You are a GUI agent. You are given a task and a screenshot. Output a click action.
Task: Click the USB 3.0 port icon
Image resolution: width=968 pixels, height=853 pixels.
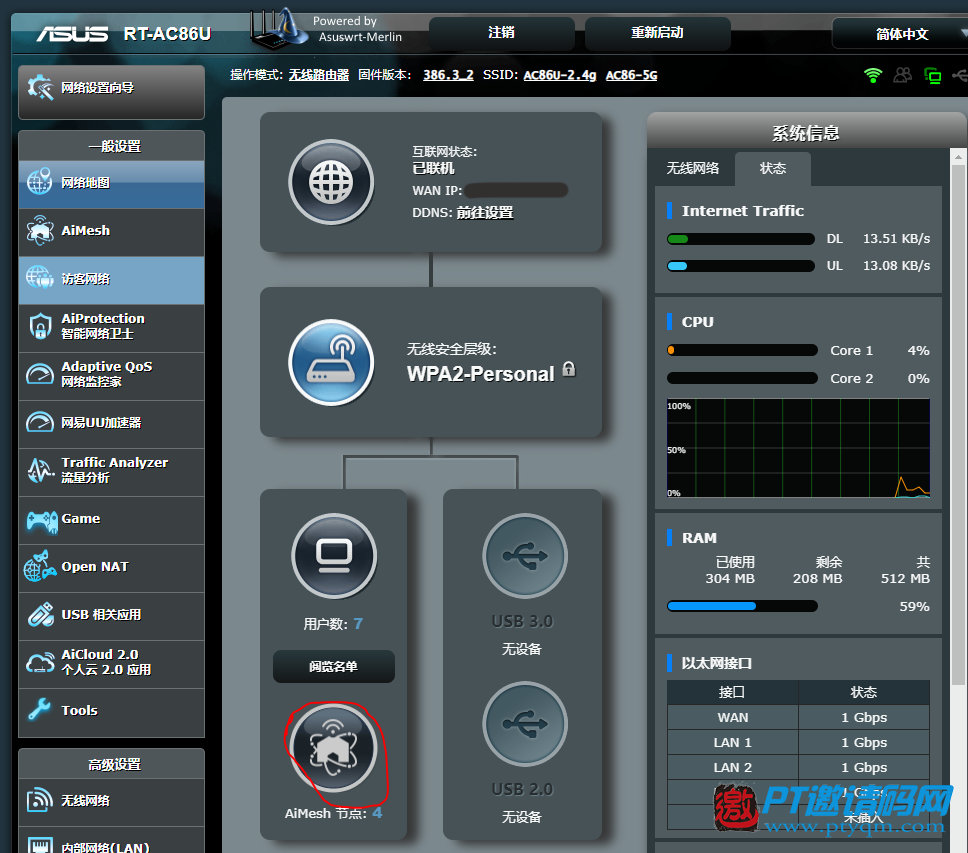[x=525, y=555]
